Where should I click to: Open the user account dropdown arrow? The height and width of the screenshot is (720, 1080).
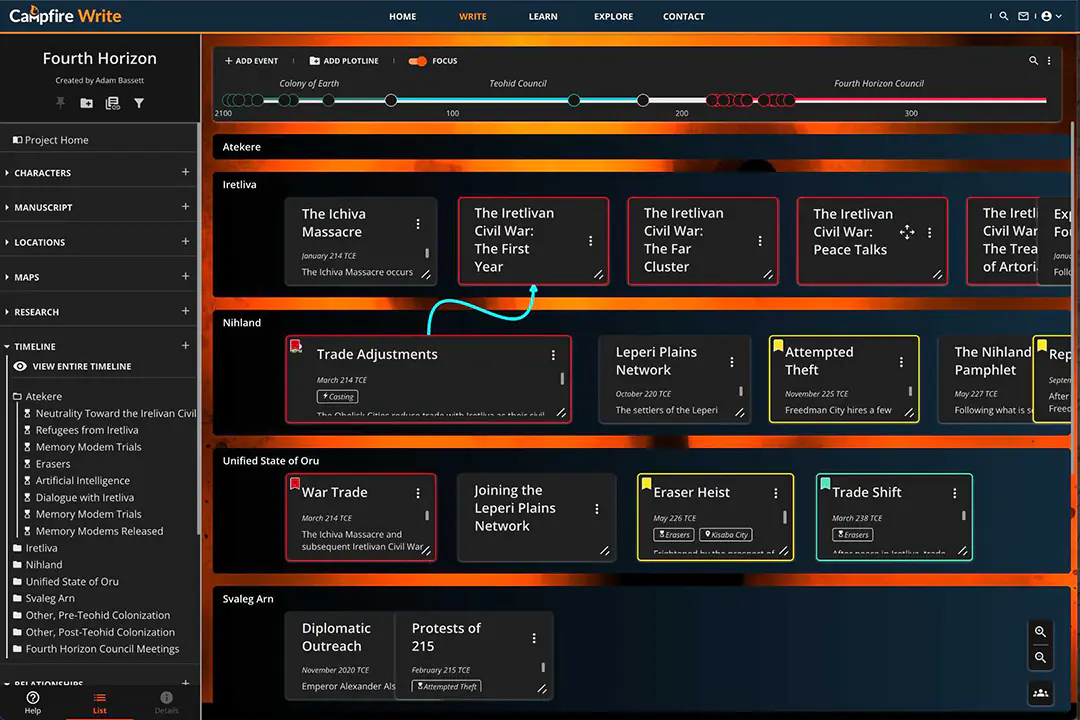[1058, 16]
